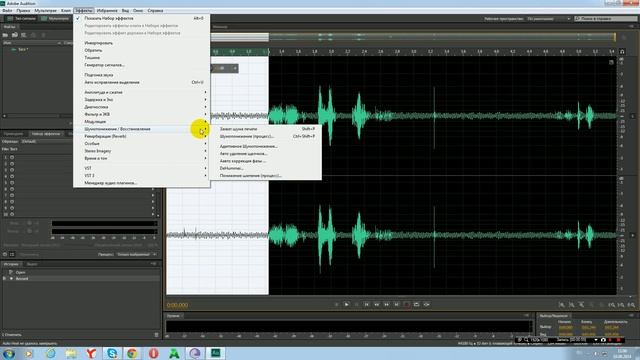Move playhead to next marker
640x360 pixels.
(x=396, y=304)
